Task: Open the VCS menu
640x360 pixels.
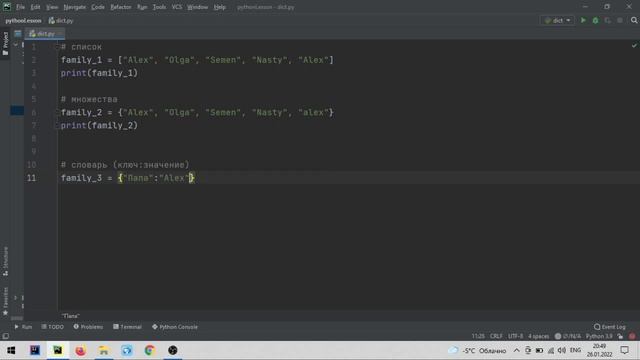Action: 177,7
